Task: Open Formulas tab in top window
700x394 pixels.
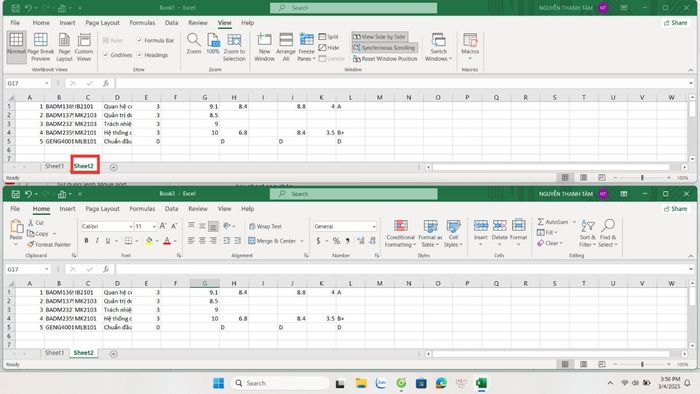Action: (x=142, y=23)
